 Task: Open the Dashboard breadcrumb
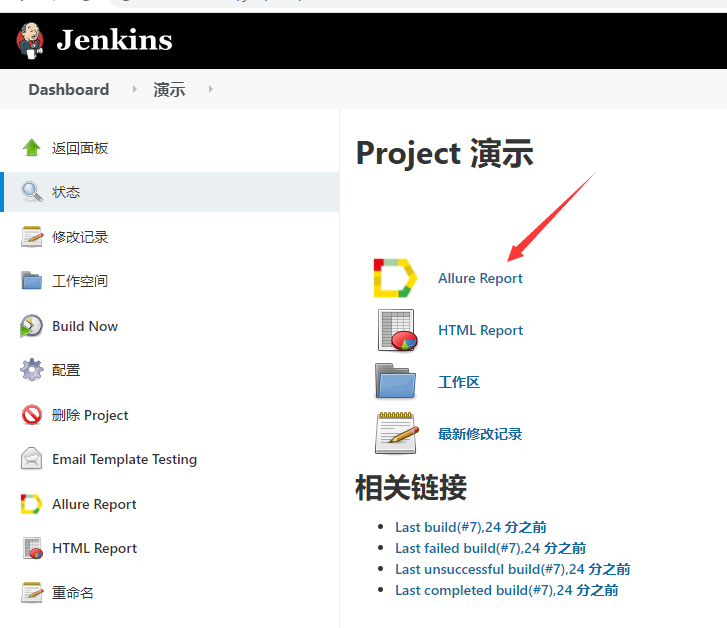[69, 90]
